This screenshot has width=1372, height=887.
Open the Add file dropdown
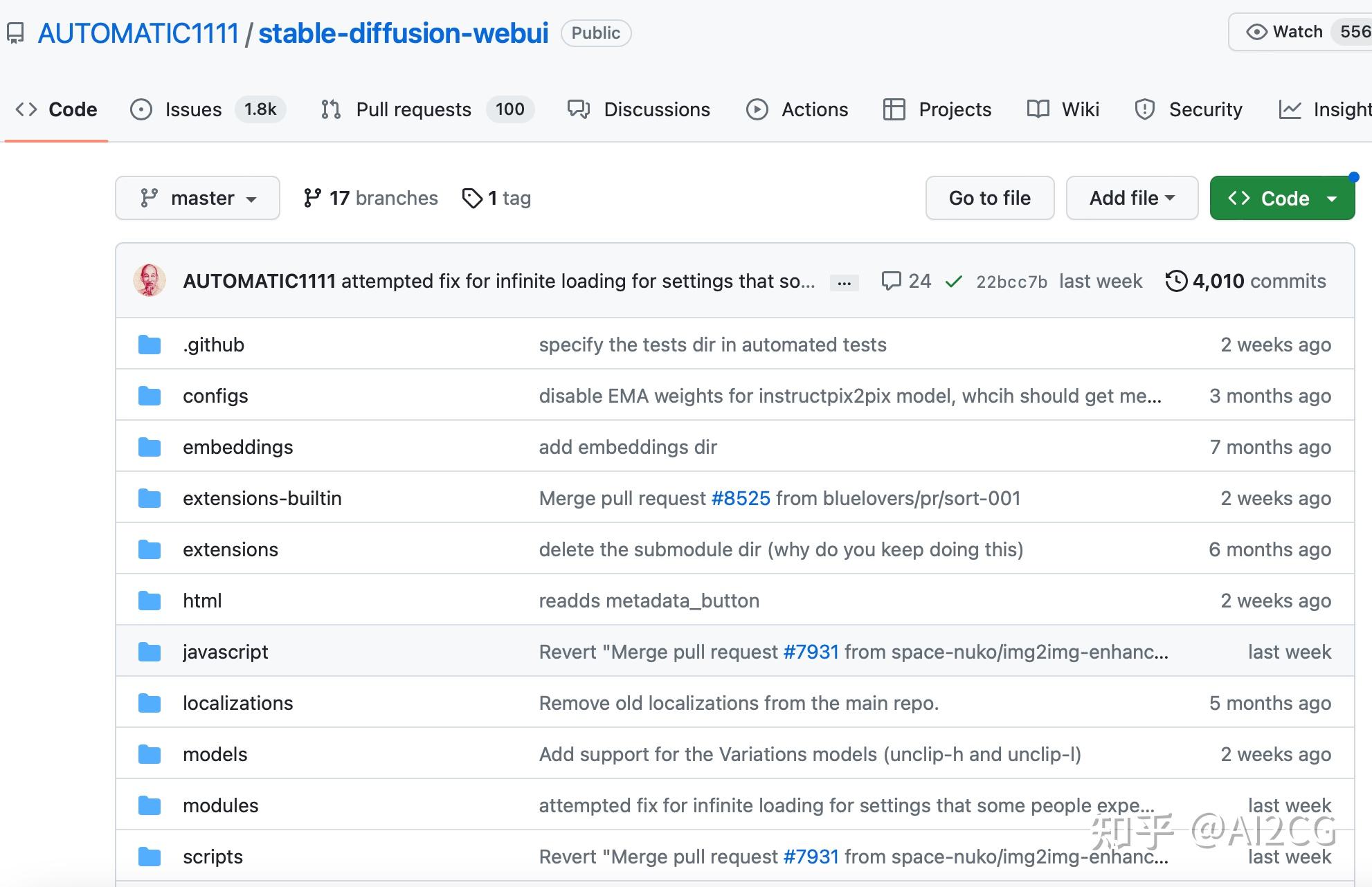[x=1131, y=198]
